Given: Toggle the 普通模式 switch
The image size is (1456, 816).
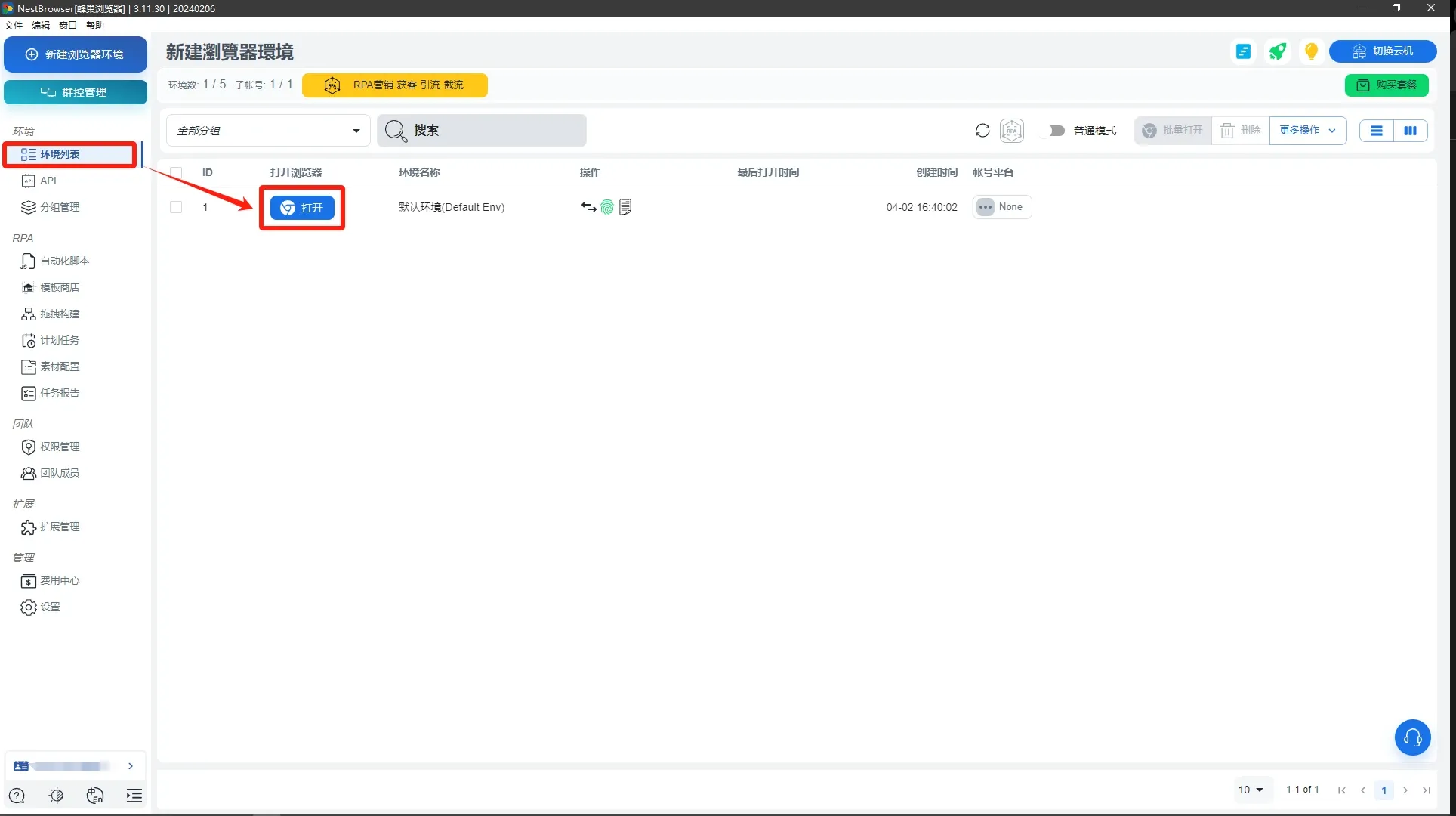Looking at the screenshot, I should point(1053,131).
